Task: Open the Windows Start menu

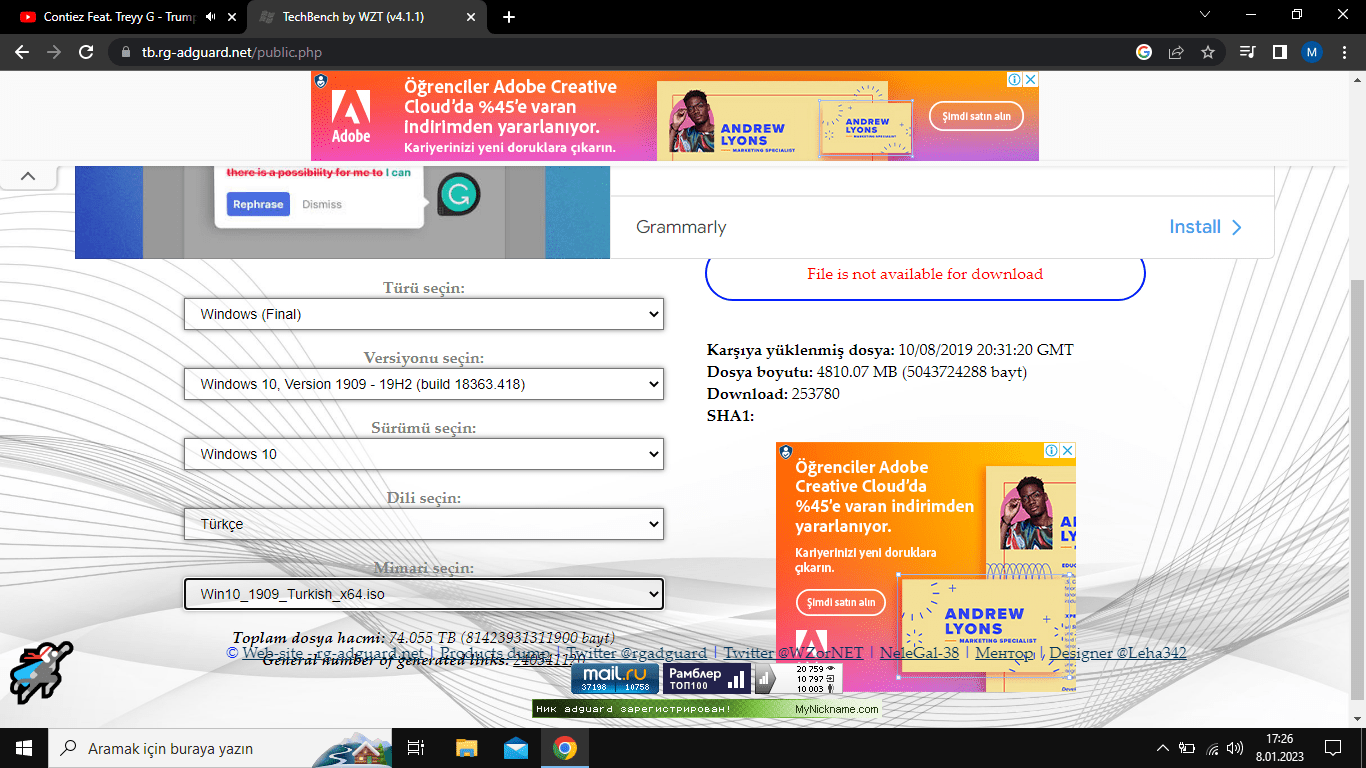Action: click(22, 747)
